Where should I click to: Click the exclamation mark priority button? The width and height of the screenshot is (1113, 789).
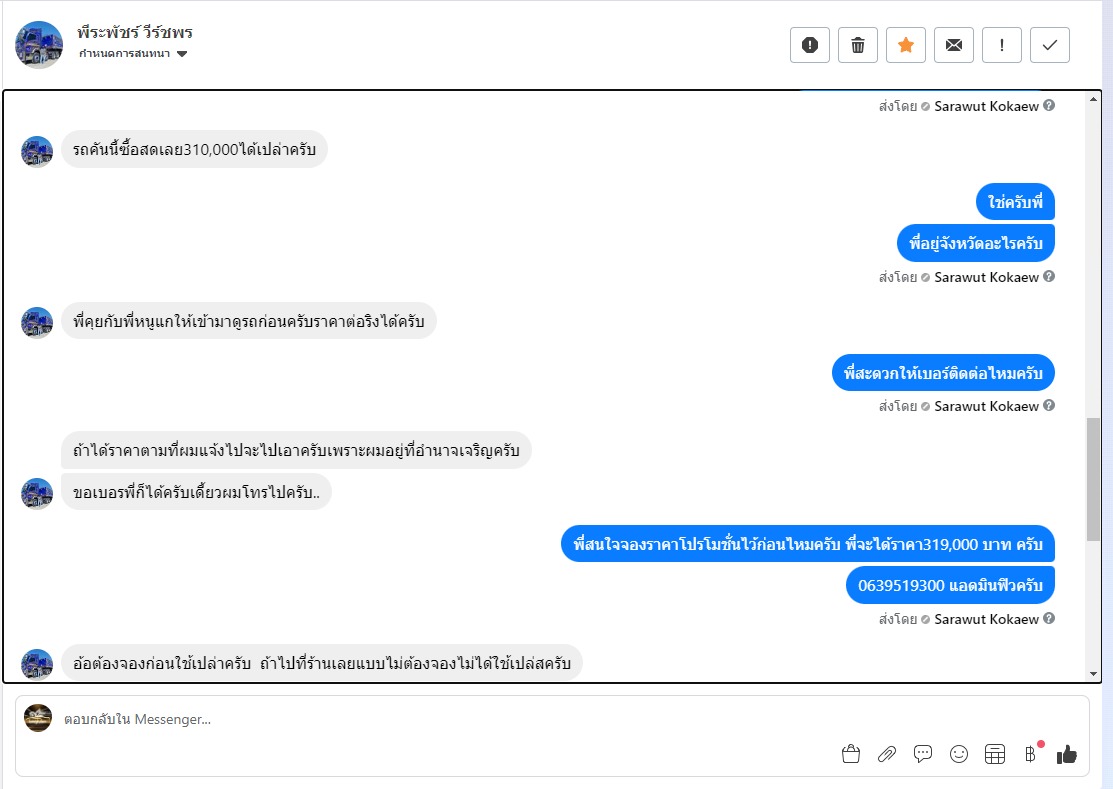point(1002,45)
